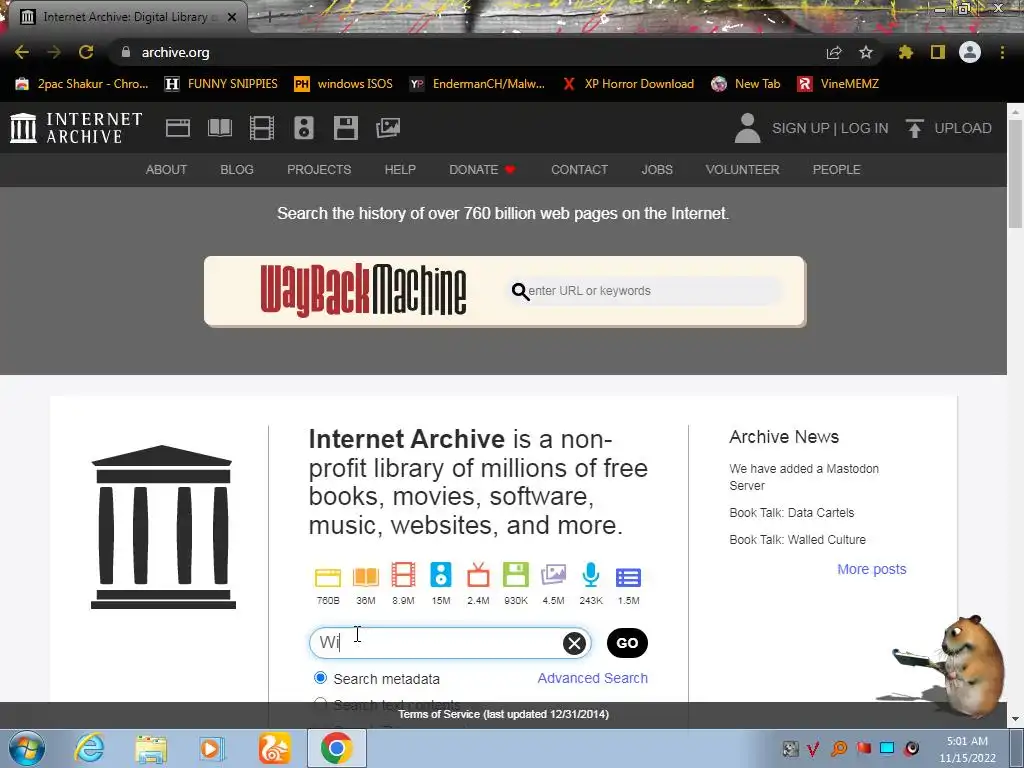Image resolution: width=1024 pixels, height=768 pixels.
Task: Click UPLOAD text link
Action: pos(963,128)
